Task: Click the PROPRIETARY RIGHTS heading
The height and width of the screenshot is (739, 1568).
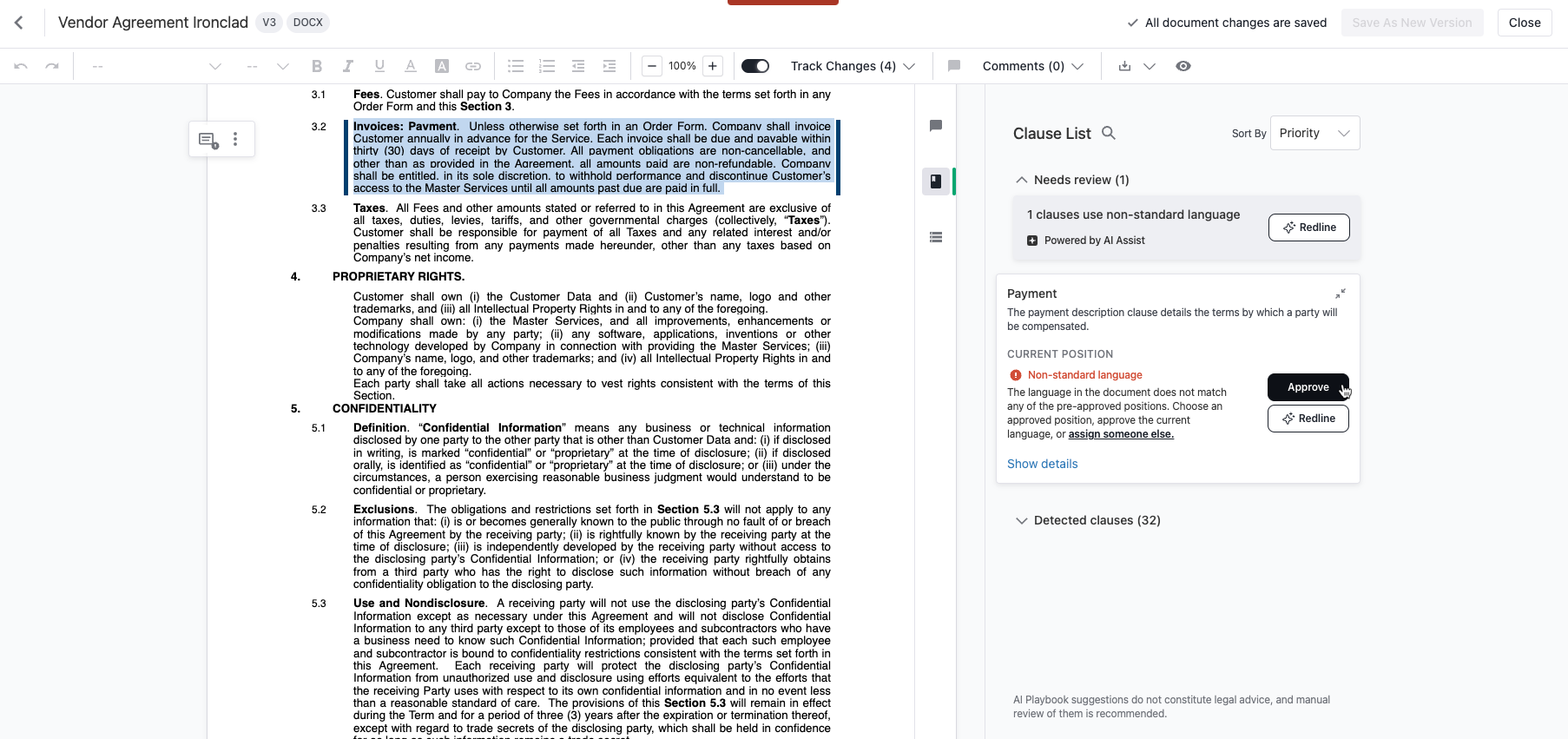Action: (399, 276)
